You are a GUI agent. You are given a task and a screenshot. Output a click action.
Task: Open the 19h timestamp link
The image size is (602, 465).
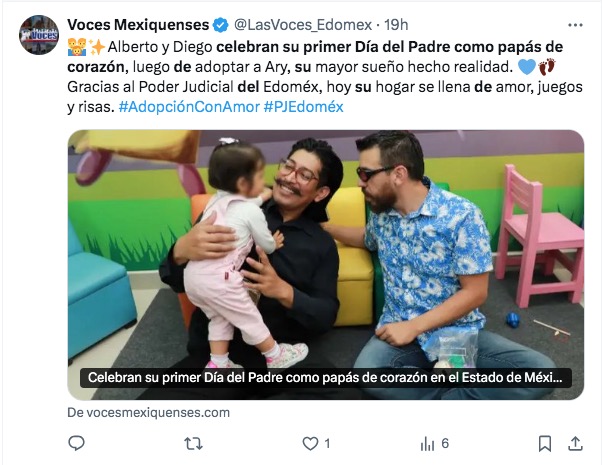pos(396,25)
